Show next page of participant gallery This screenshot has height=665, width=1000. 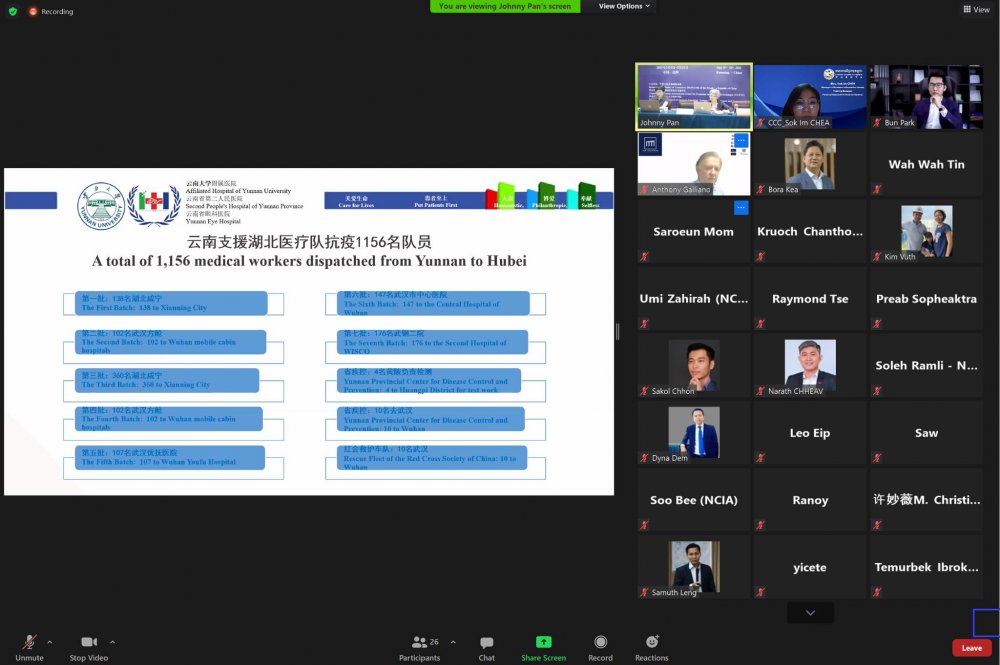(x=810, y=612)
